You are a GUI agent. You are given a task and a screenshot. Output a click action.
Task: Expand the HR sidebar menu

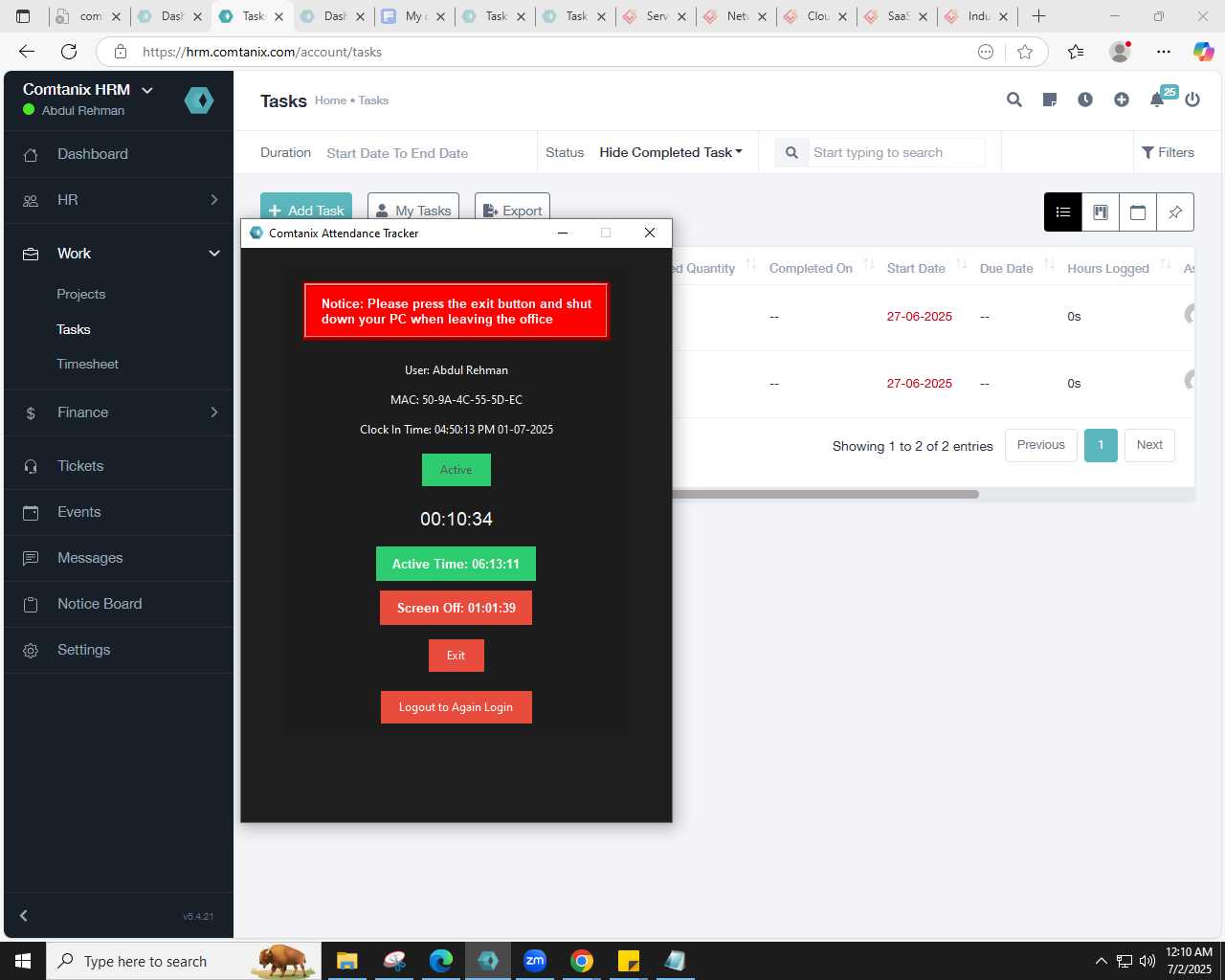click(119, 200)
